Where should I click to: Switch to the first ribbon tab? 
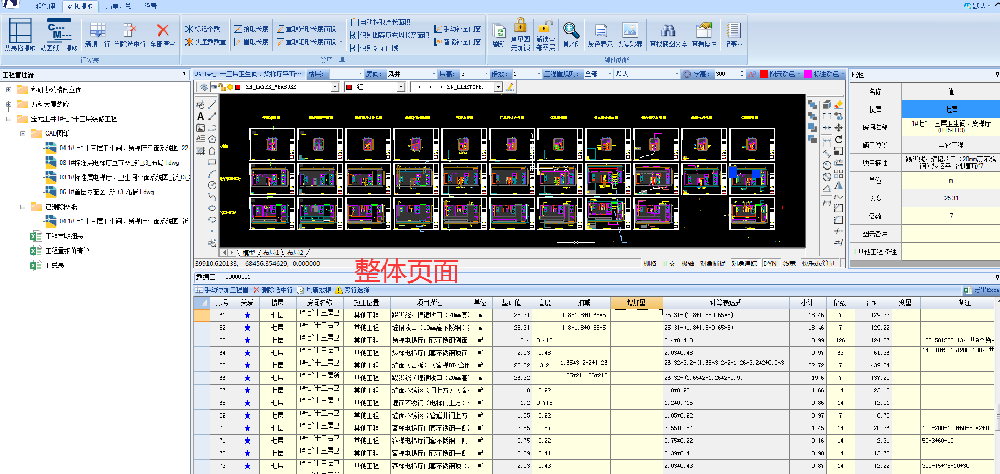45,6
